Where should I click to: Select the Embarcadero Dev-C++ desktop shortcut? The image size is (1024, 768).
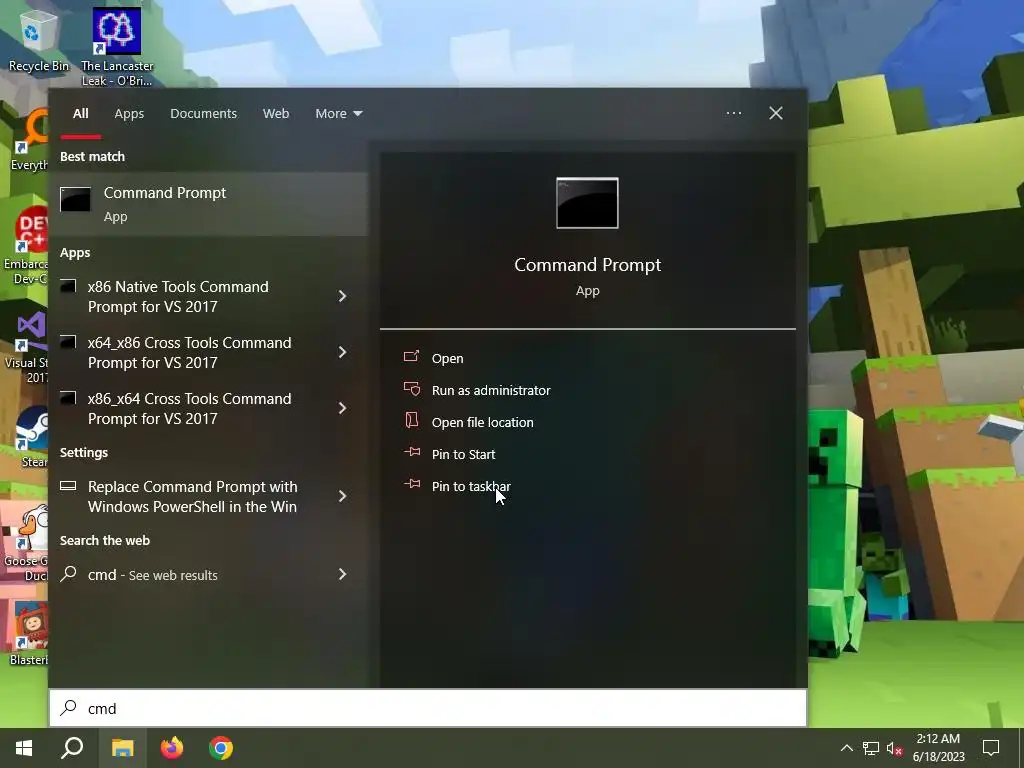pyautogui.click(x=26, y=247)
